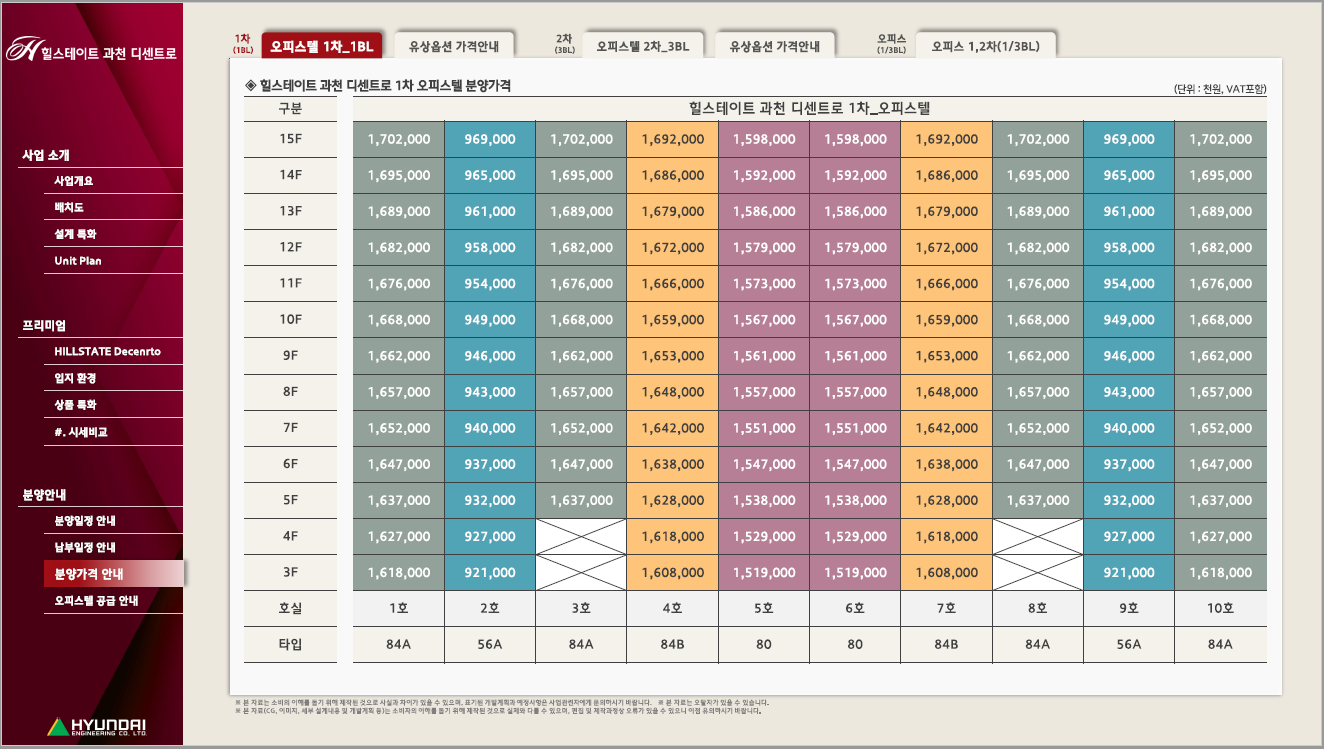Switch to the 오피스텔 2차_3BL tab
Viewport: 1324px width, 749px height.
click(642, 46)
